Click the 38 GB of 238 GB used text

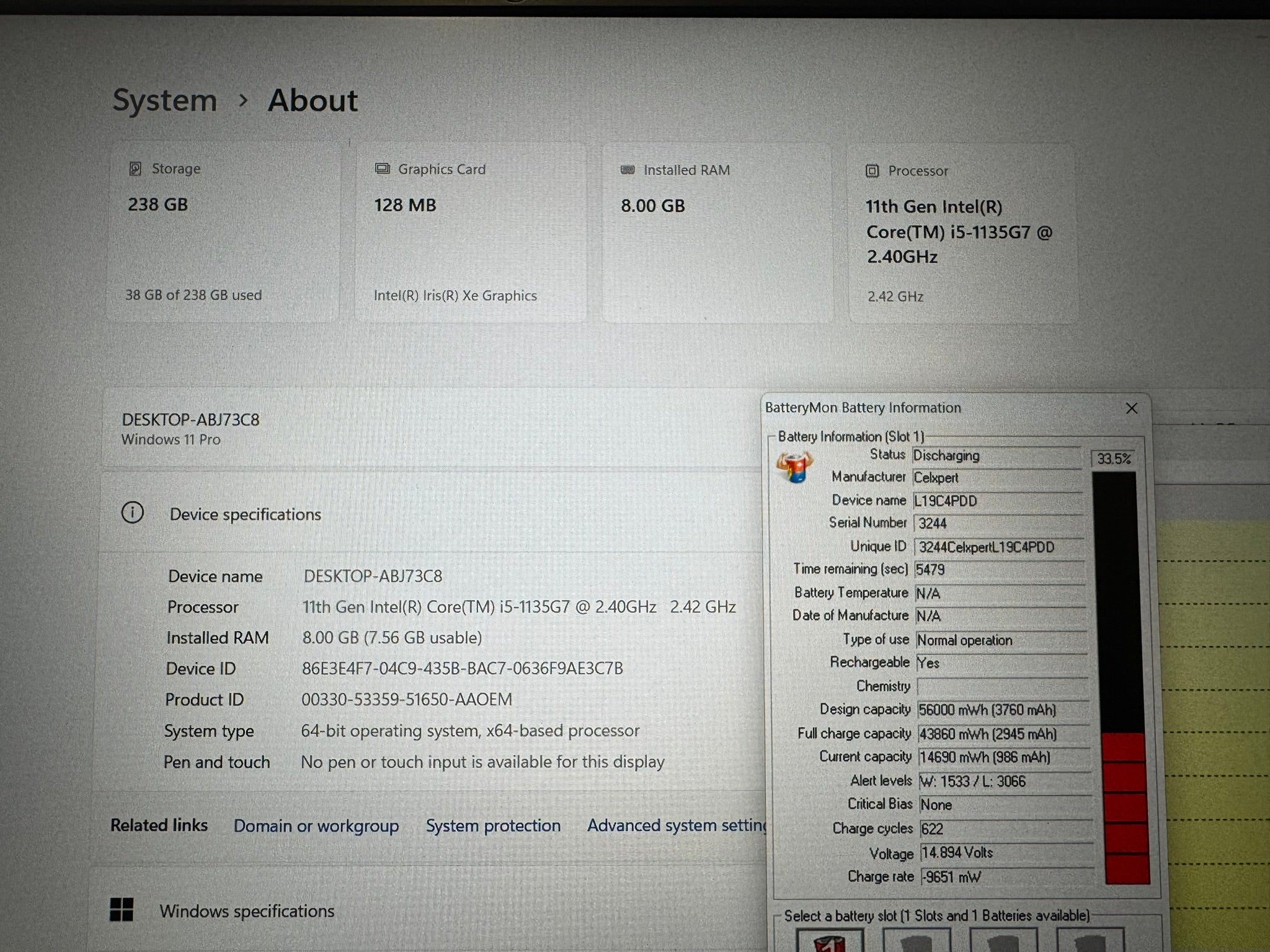click(193, 295)
